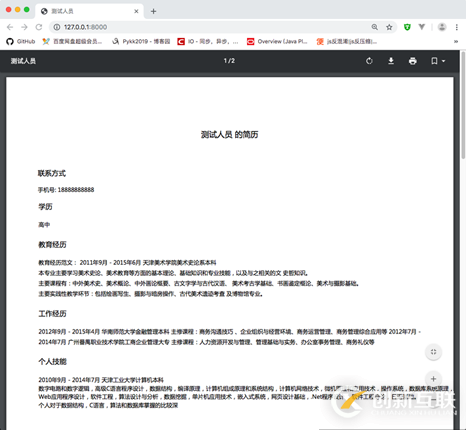Click the phone number 18888888888
Viewport: 466px width, 430px height.
[76, 190]
